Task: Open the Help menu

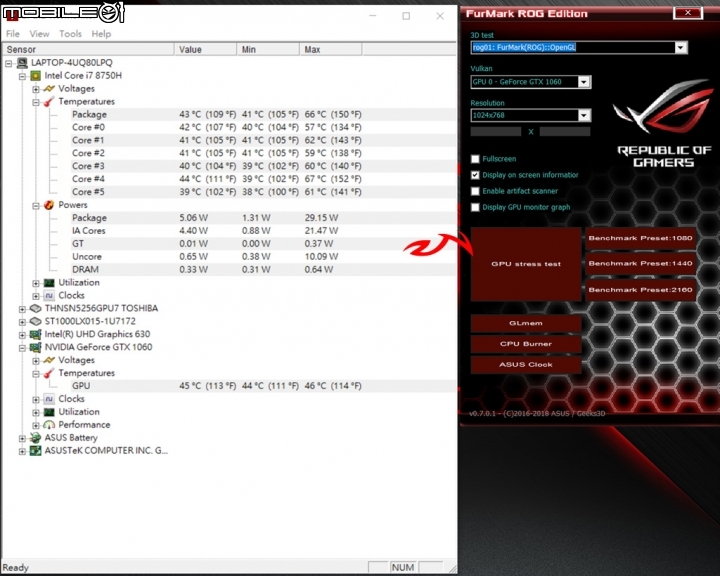Action: [x=101, y=34]
